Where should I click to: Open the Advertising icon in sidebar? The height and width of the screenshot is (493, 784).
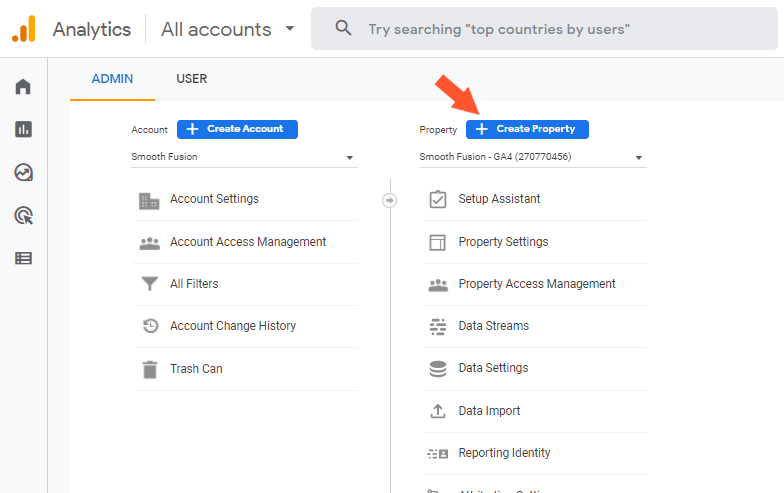[x=23, y=215]
